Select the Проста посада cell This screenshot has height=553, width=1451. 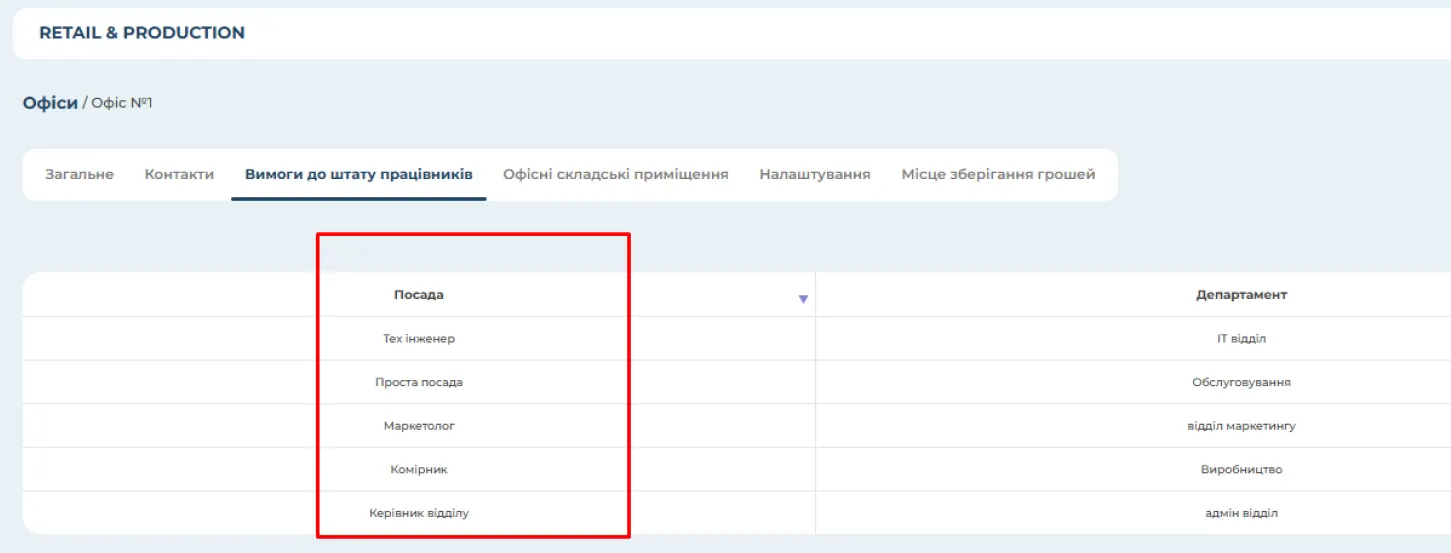coord(419,382)
